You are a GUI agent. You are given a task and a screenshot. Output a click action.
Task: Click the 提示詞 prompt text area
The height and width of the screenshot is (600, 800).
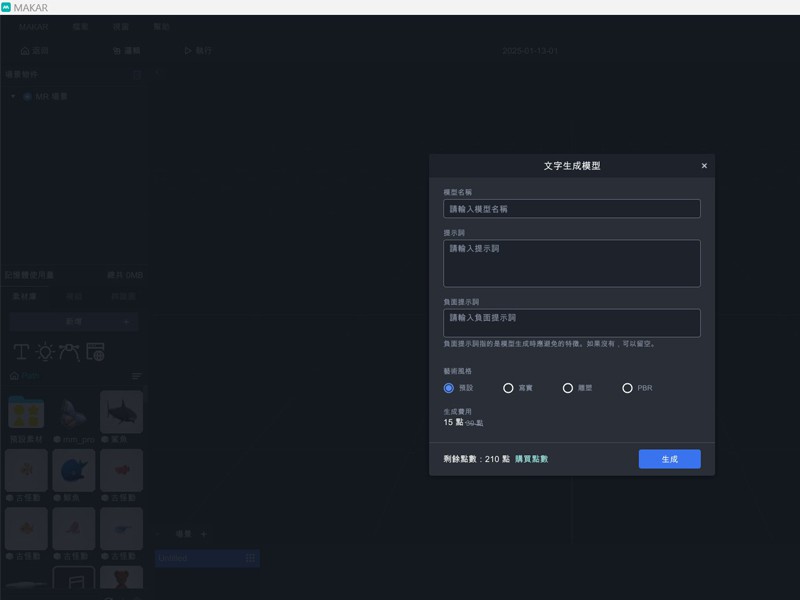571,263
